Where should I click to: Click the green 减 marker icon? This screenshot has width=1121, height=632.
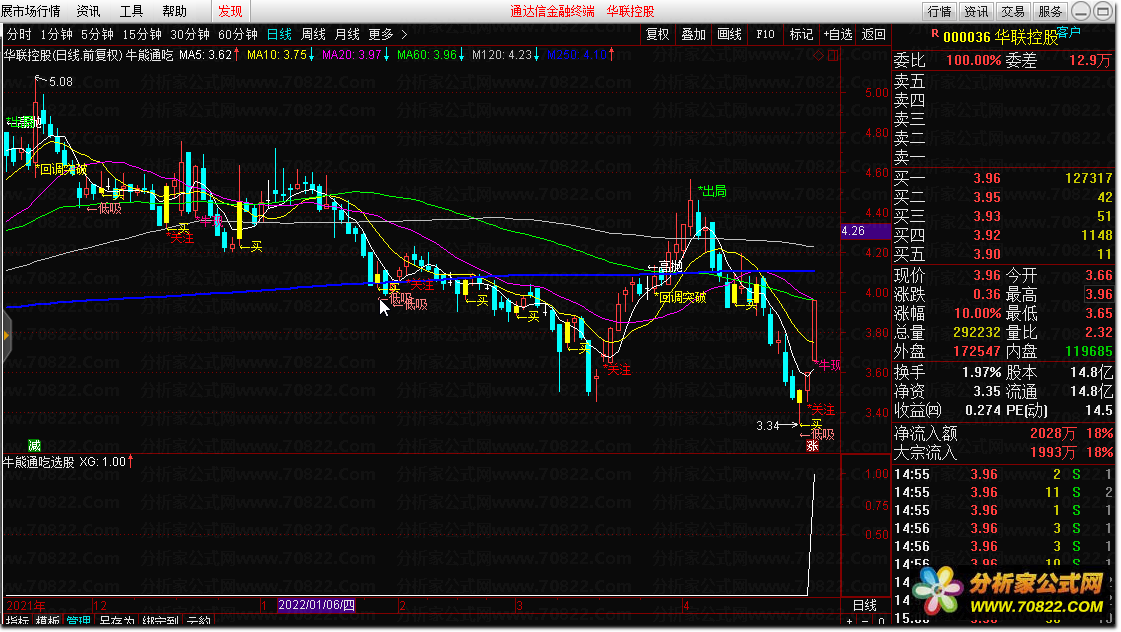click(34, 445)
